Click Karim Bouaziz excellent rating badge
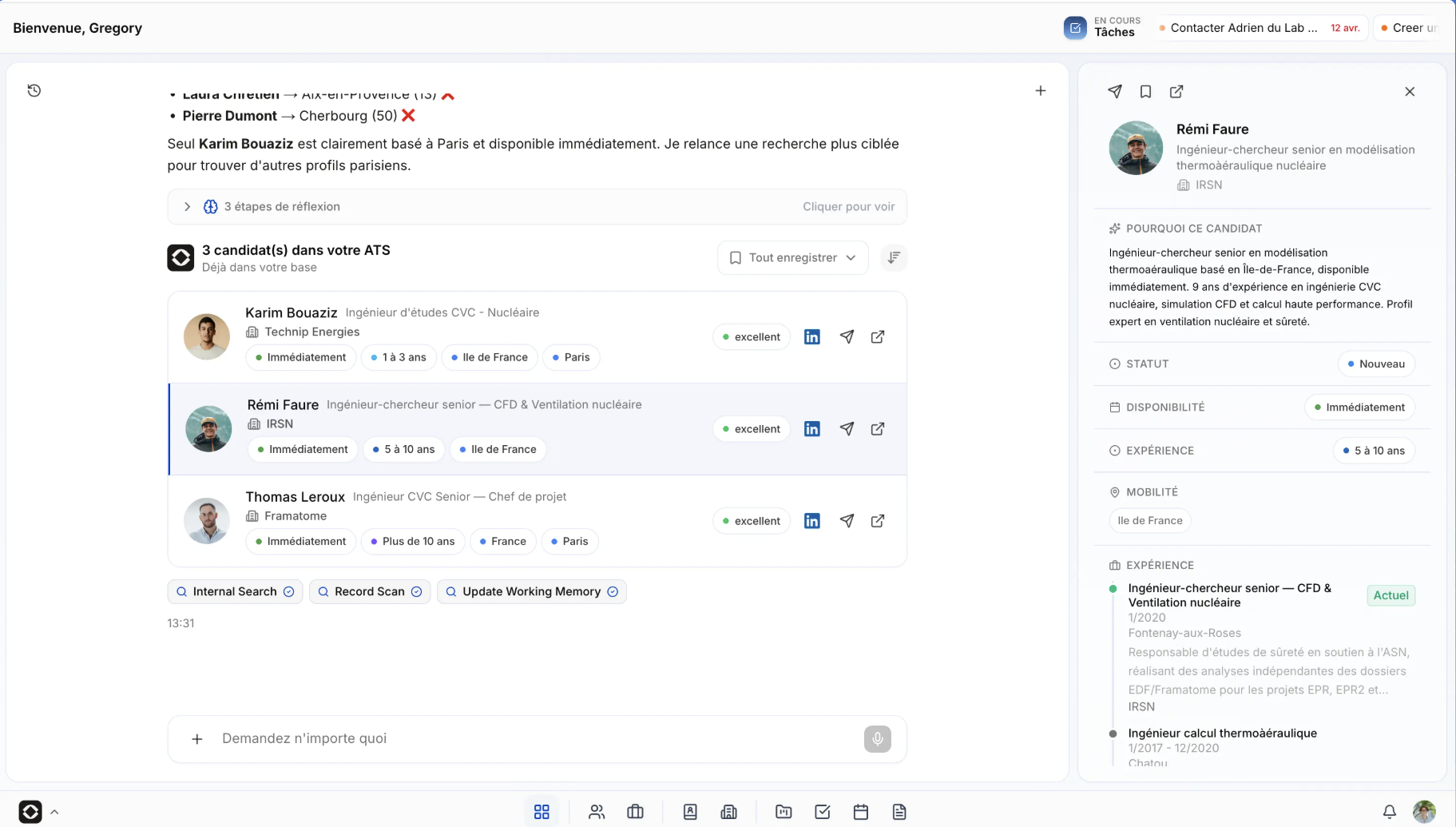This screenshot has width=1456, height=827. pos(752,337)
